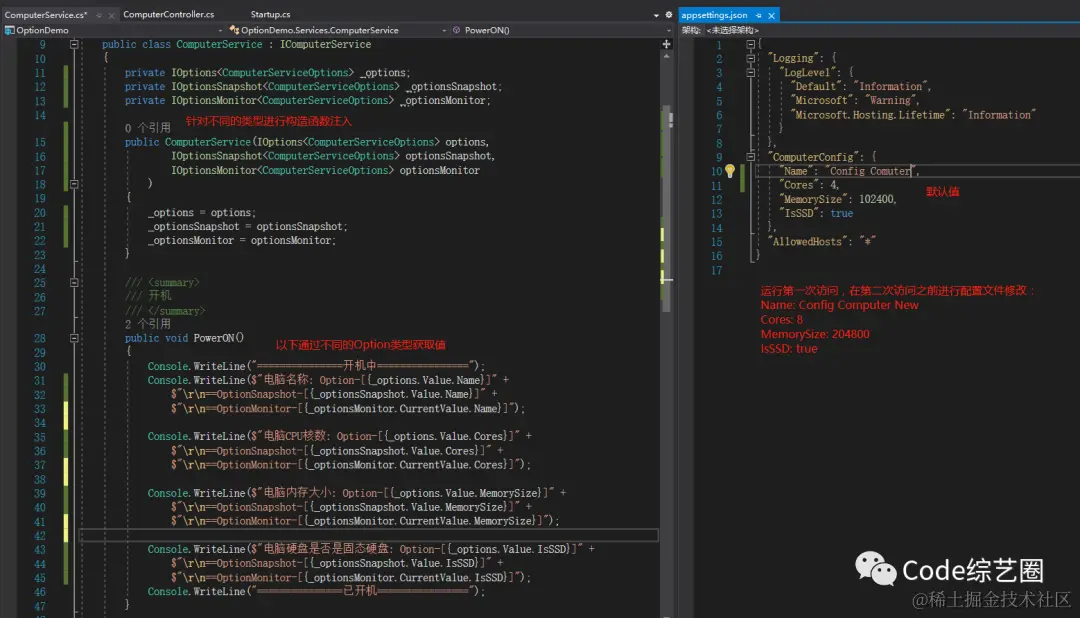Open the OptionDemo.Services.ComputerService type dropdown

(338, 30)
